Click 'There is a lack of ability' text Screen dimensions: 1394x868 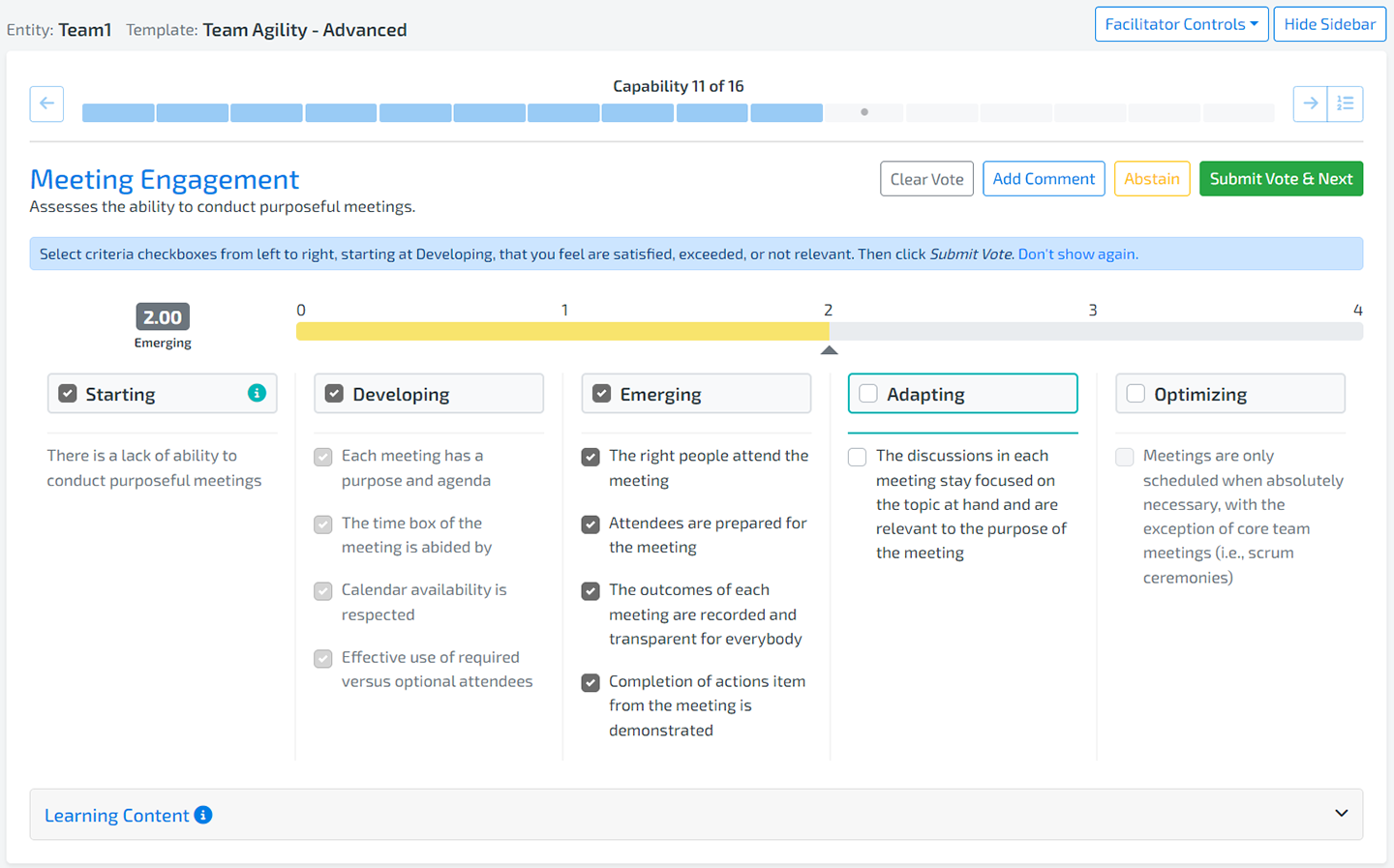pos(154,468)
